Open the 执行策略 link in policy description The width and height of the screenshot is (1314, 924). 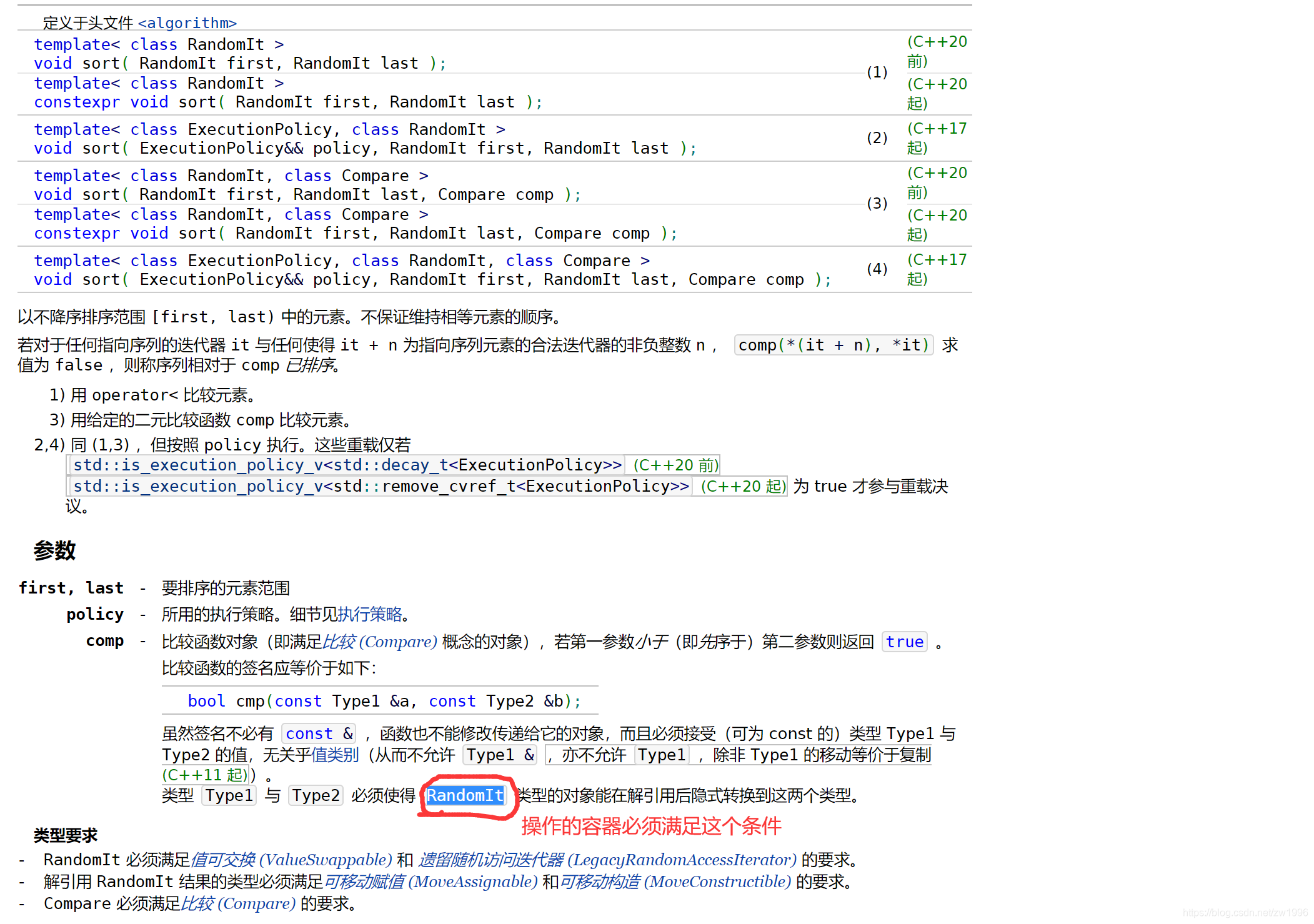tap(370, 615)
